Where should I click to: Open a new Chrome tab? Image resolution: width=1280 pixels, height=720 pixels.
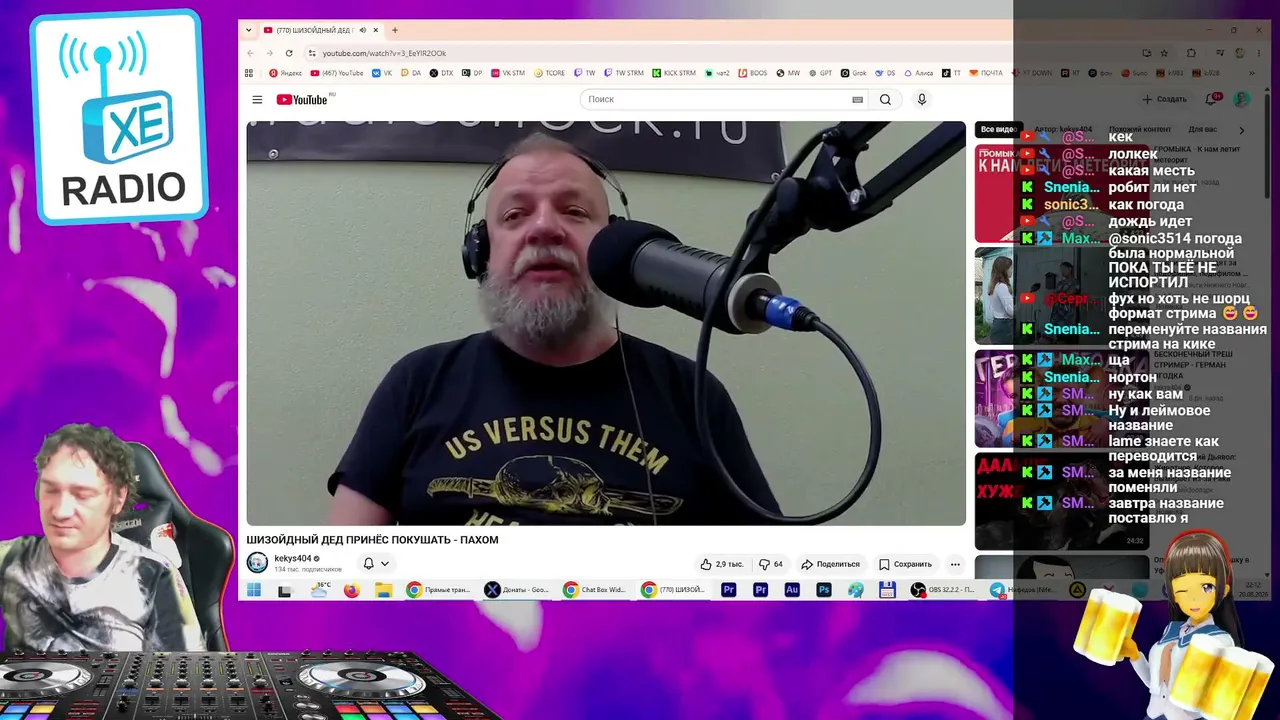[395, 30]
